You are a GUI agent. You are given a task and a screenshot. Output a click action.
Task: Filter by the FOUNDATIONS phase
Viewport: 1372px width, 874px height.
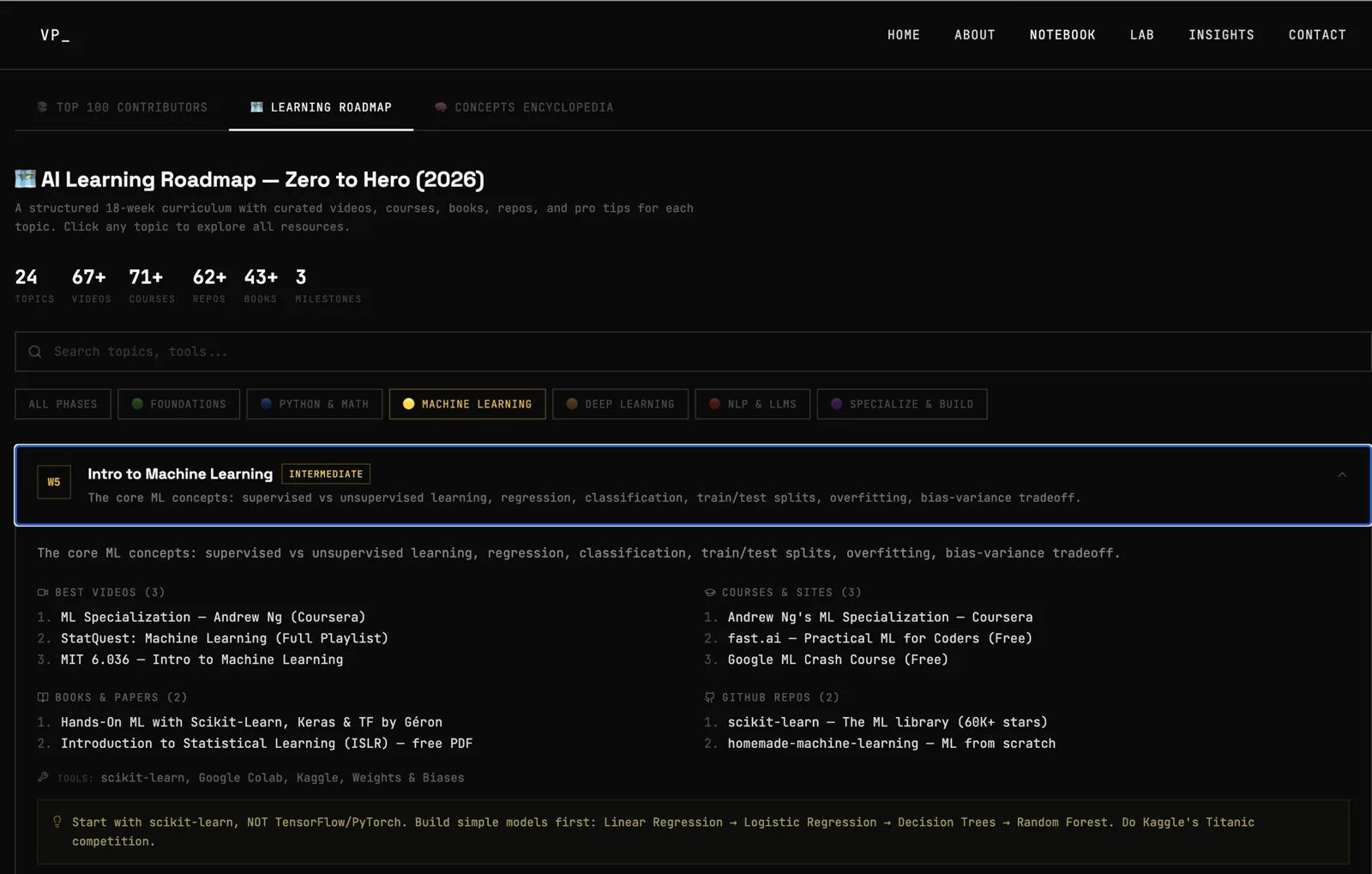pyautogui.click(x=178, y=404)
